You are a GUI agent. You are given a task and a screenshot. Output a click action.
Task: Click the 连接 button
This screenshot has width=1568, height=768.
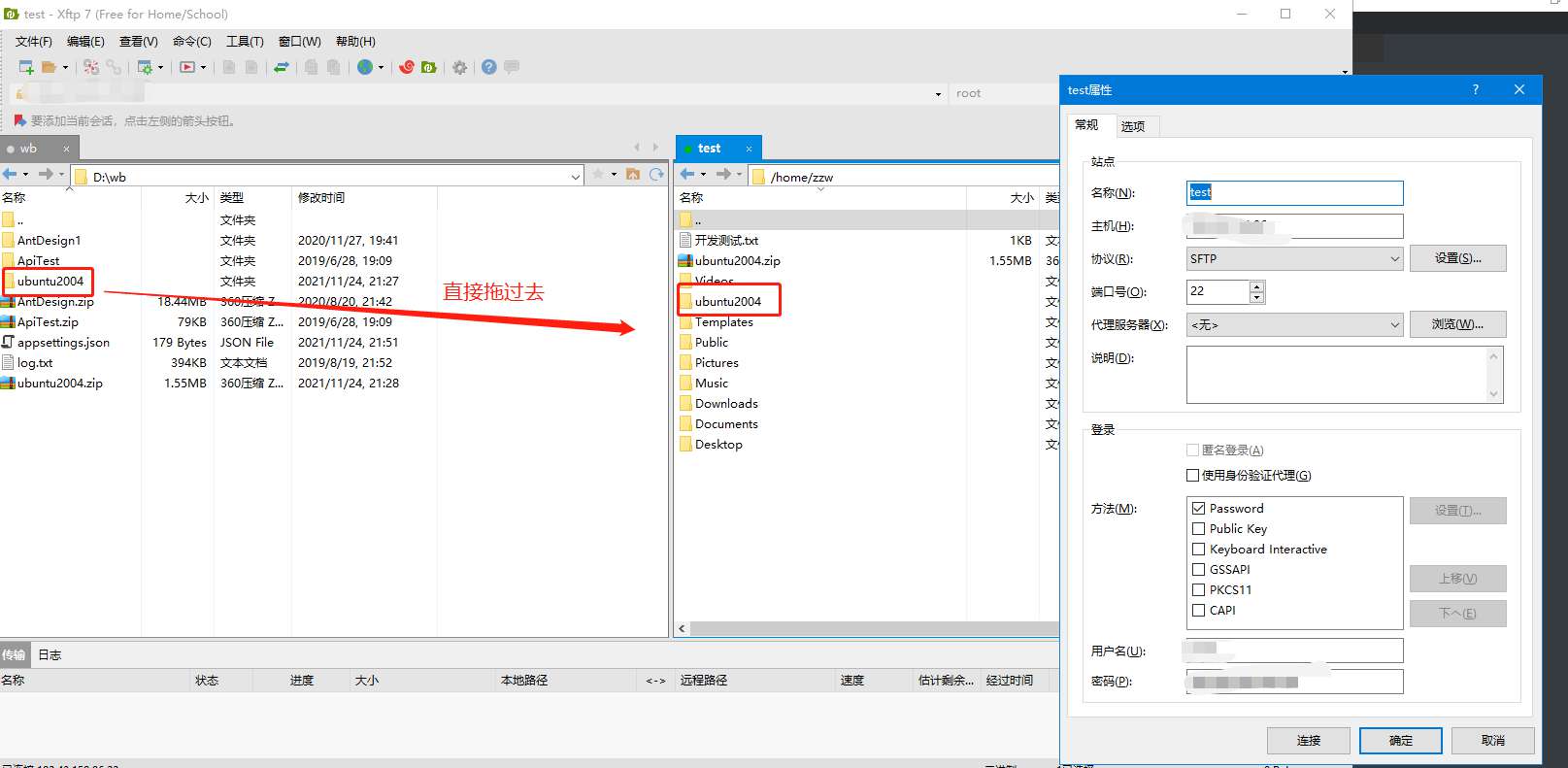point(1308,740)
